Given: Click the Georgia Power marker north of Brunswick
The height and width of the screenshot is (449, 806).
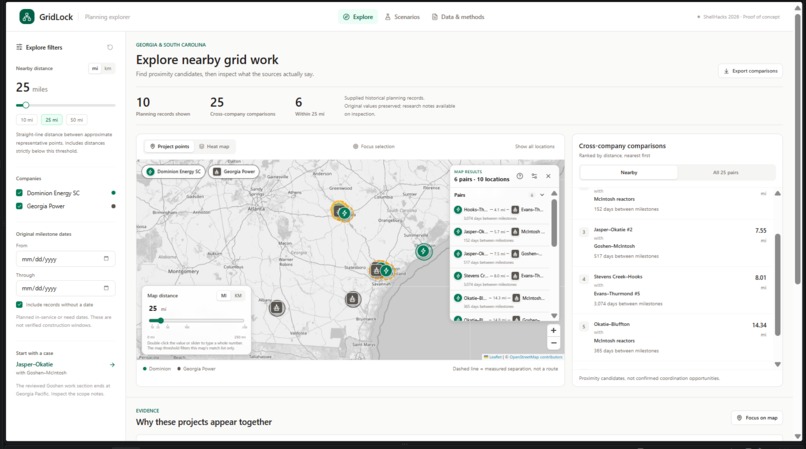Looking at the screenshot, I should 353,298.
